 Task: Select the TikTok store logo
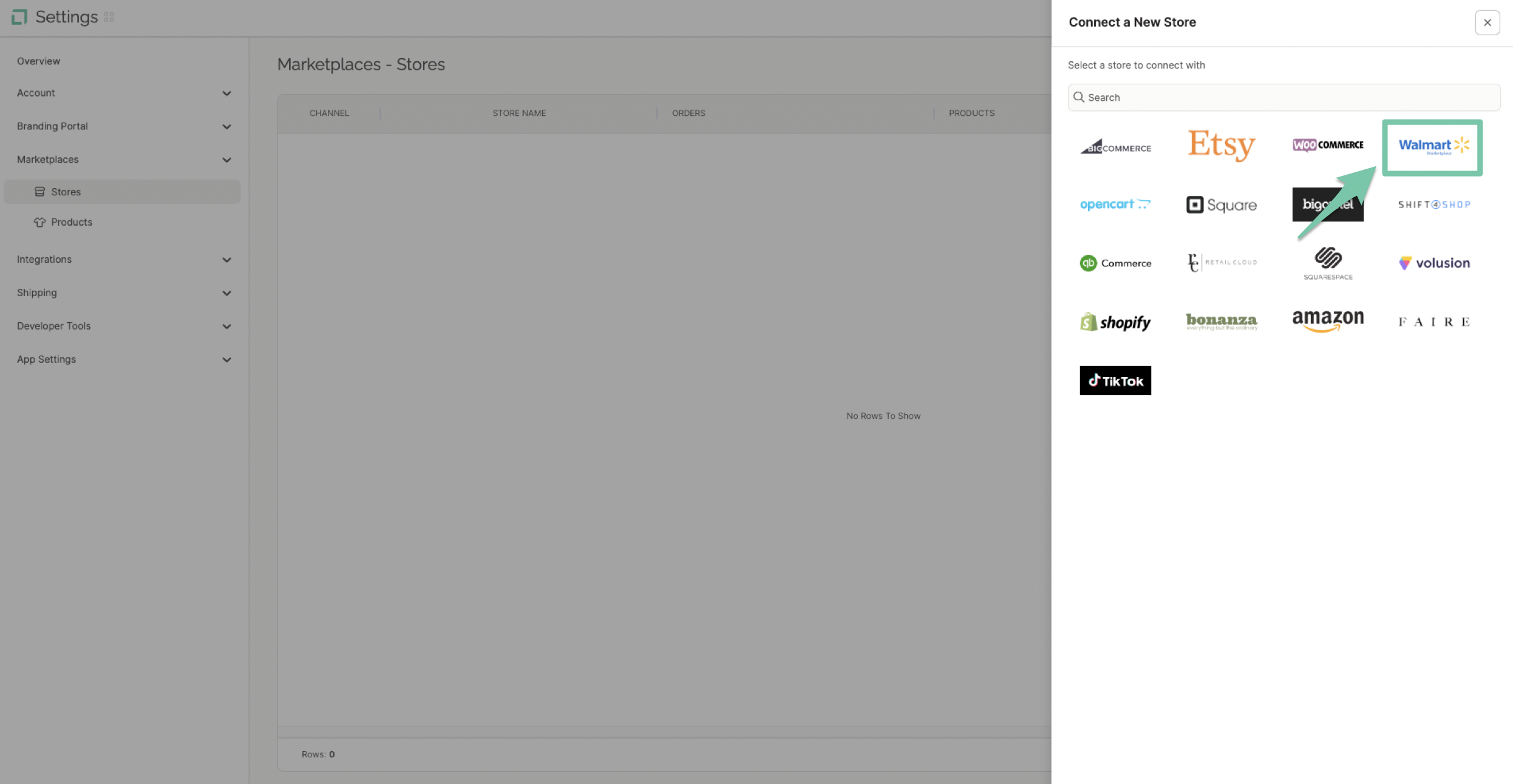coord(1115,380)
